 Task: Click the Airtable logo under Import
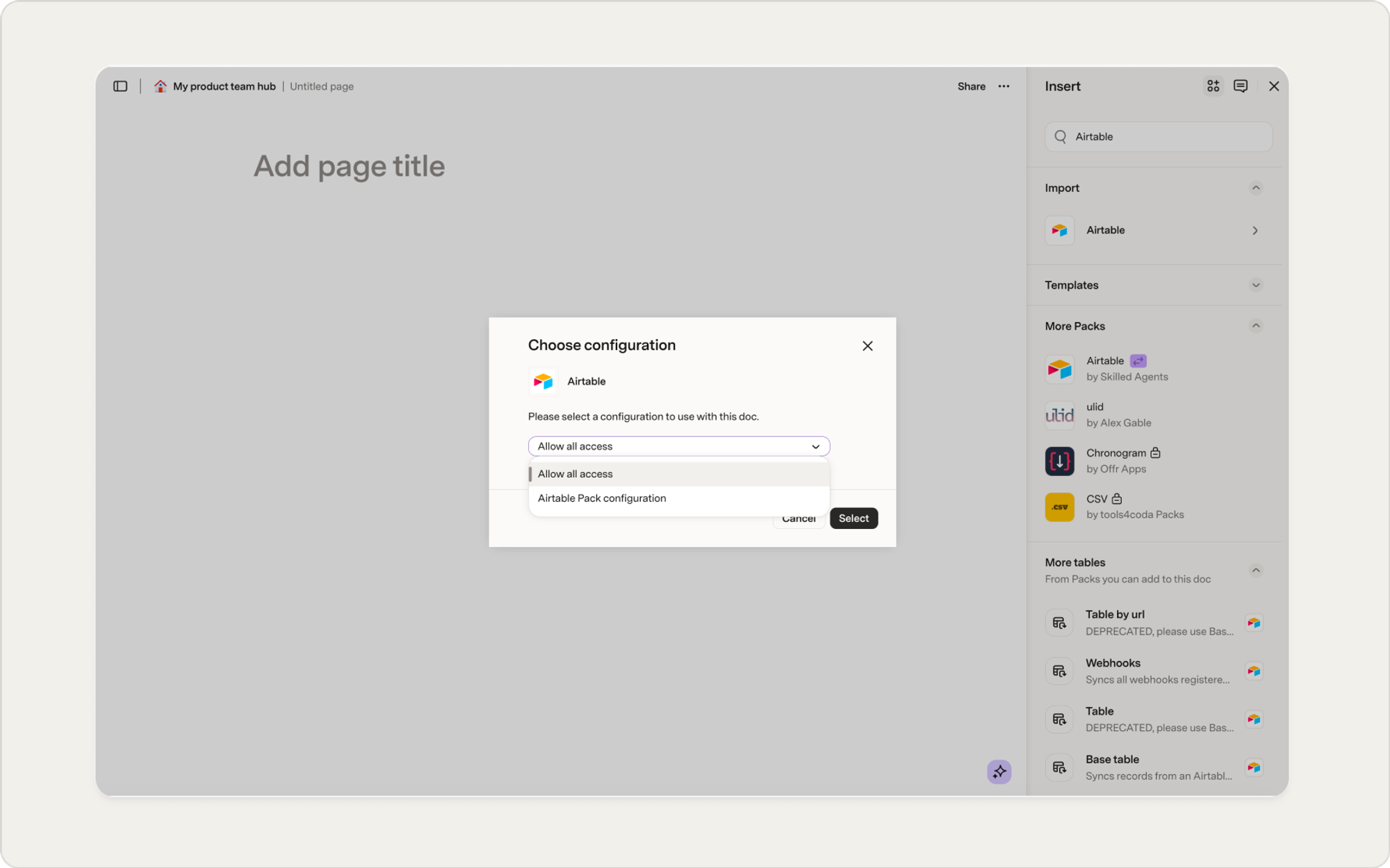pos(1060,231)
